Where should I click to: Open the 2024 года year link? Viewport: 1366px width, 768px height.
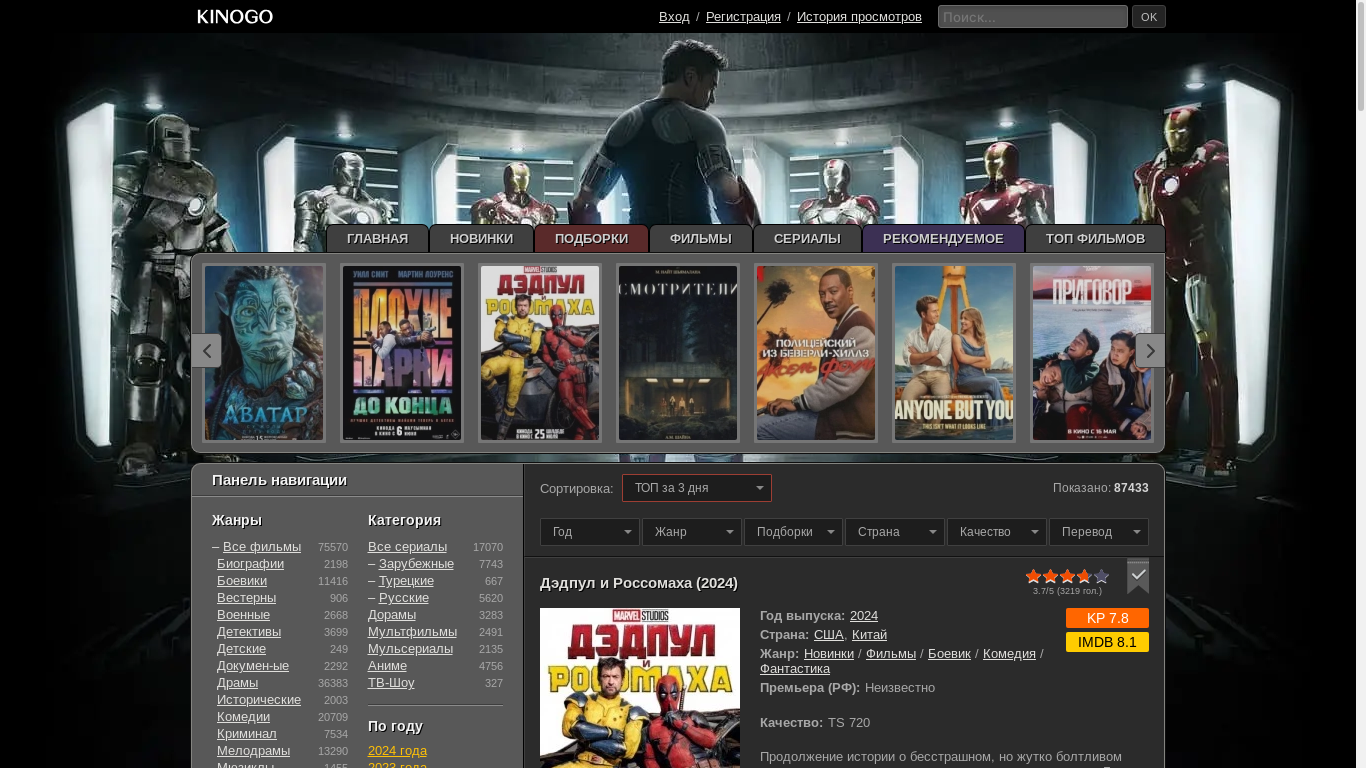coord(397,751)
